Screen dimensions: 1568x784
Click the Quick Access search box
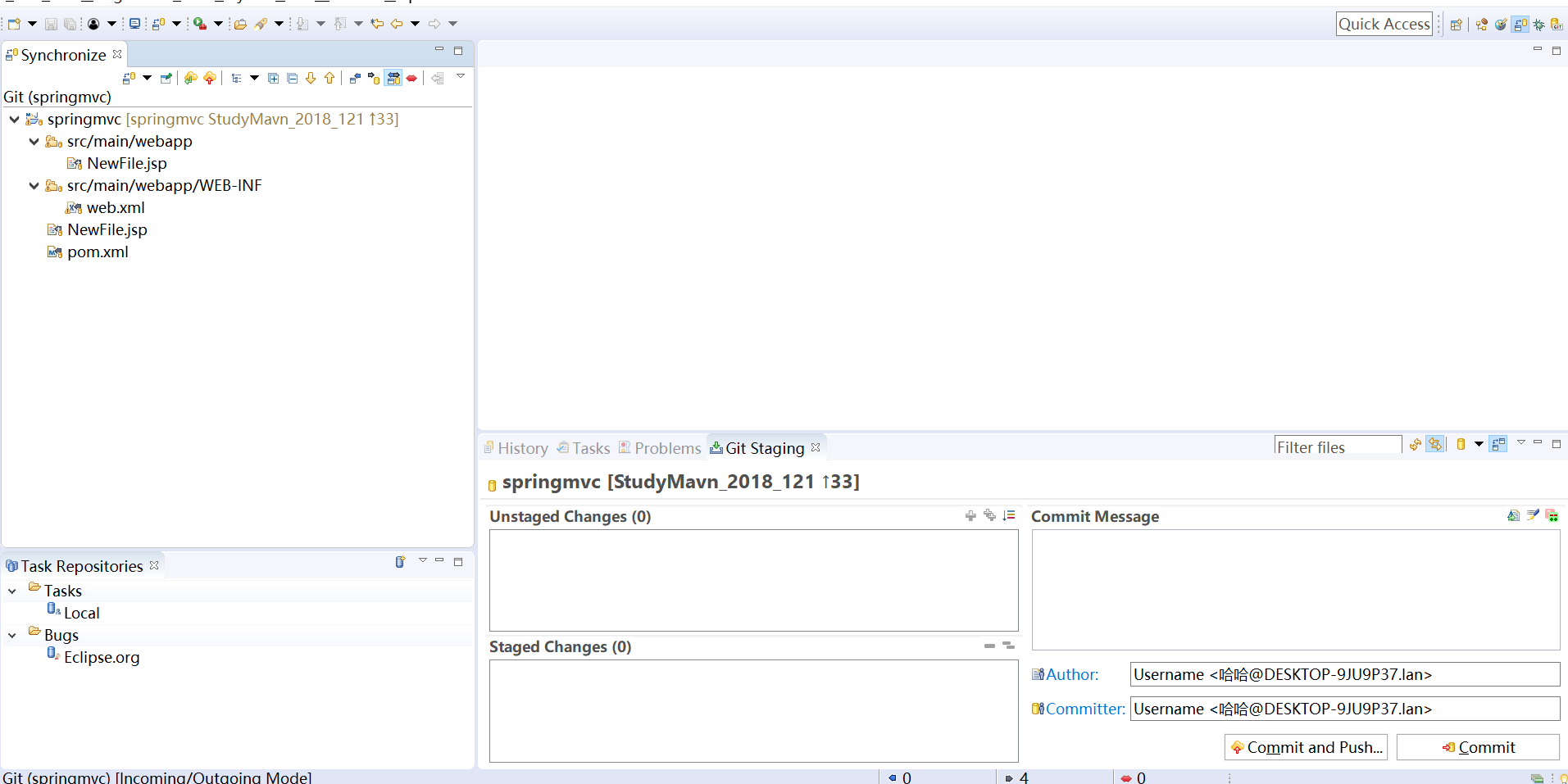1384,24
